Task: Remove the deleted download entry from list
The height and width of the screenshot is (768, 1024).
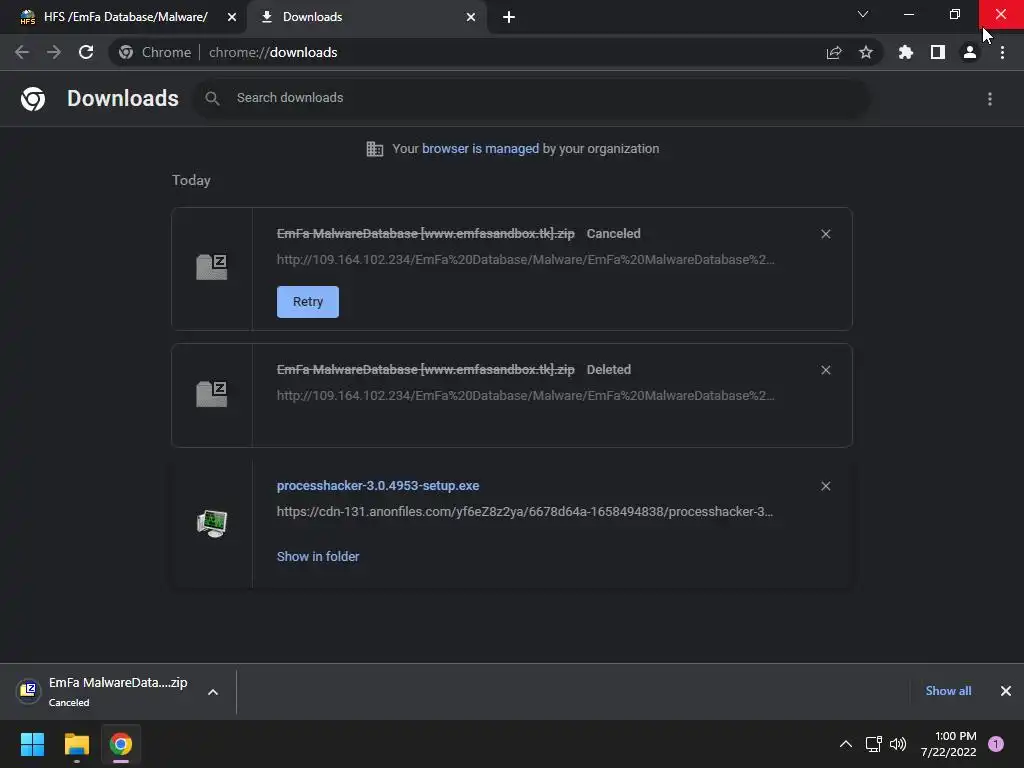Action: click(x=825, y=370)
